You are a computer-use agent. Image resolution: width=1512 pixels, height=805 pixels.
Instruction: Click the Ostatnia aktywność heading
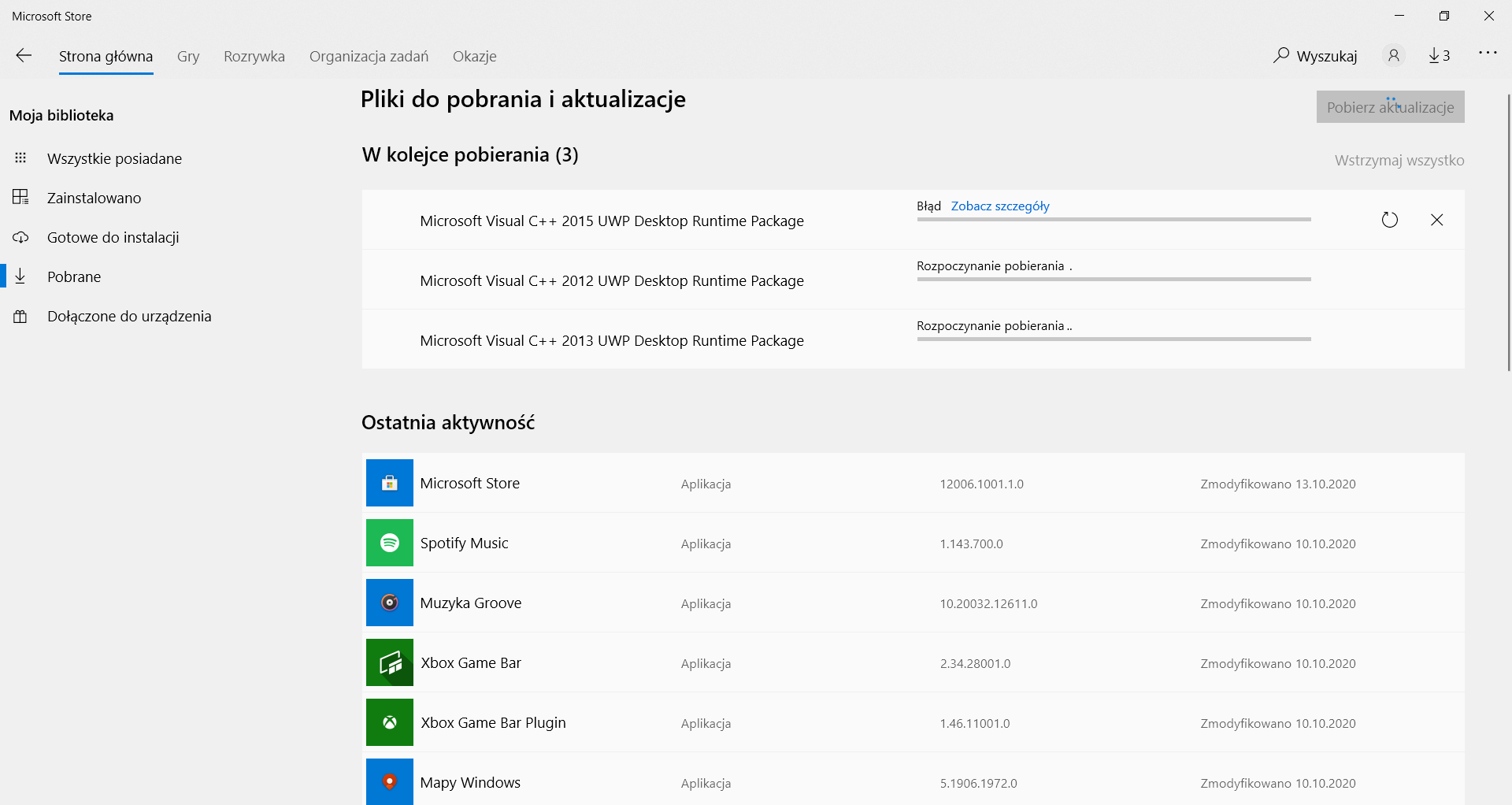click(448, 422)
